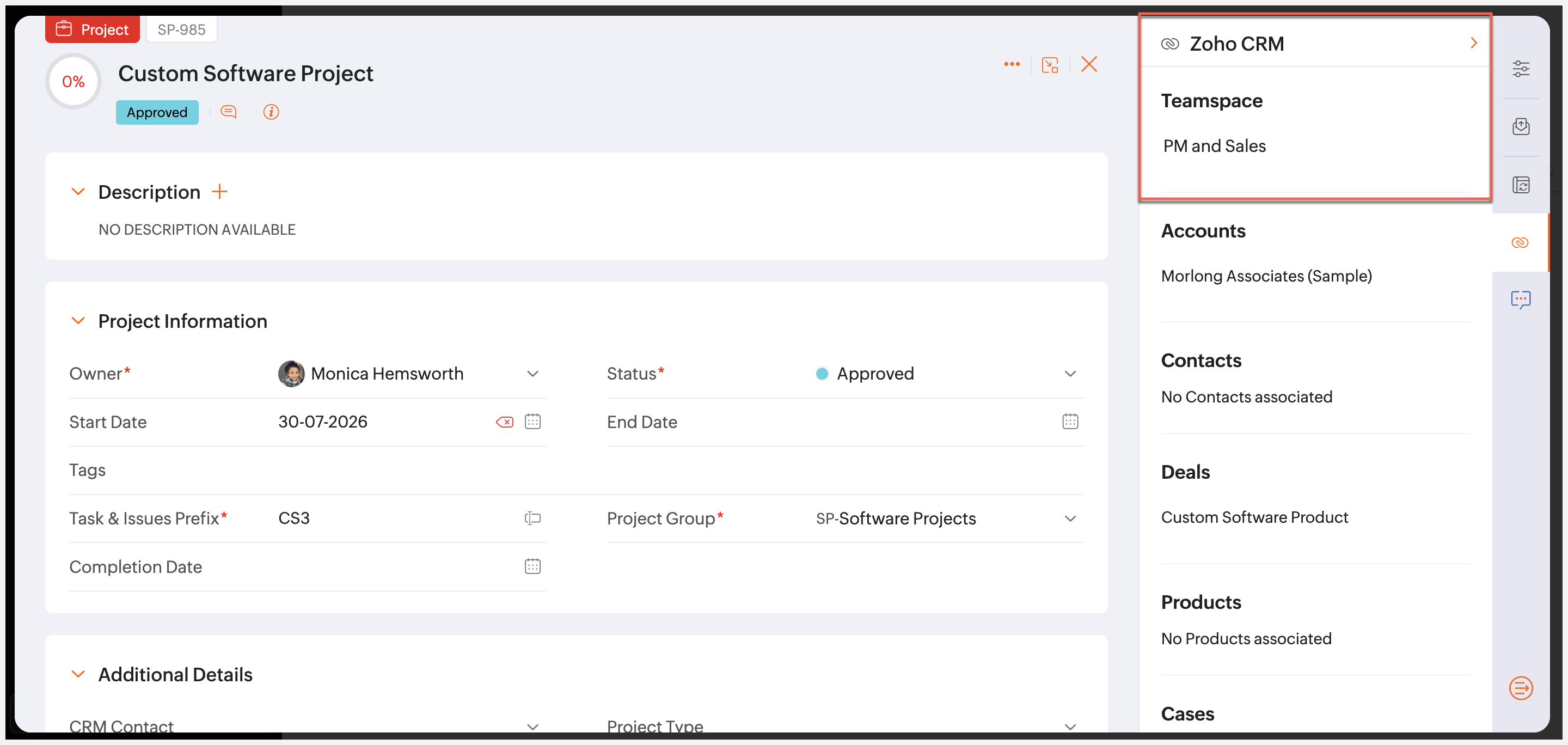Viewport: 1568px width, 745px height.
Task: Click the Project briefcase badge
Action: click(x=93, y=29)
